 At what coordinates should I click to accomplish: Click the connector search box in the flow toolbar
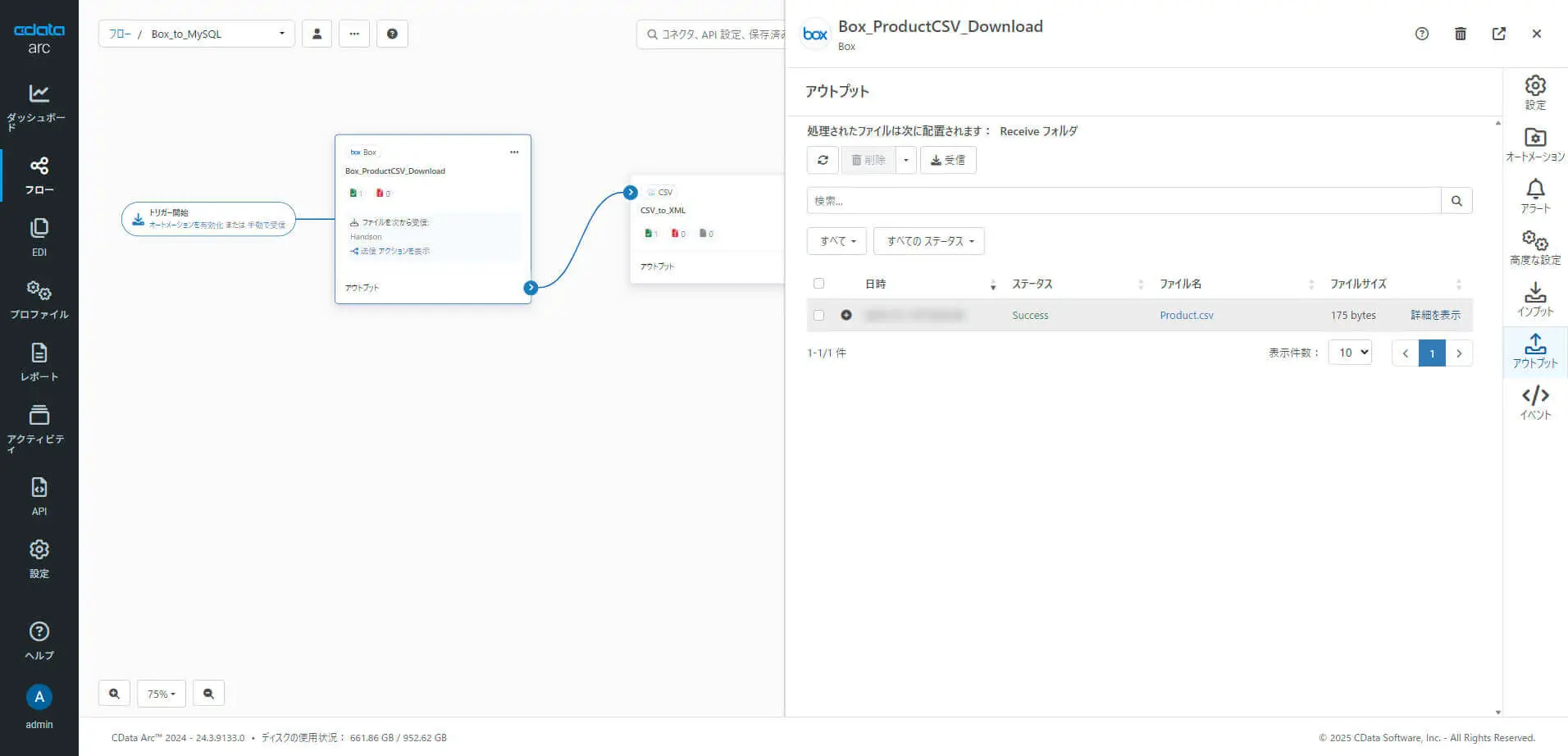click(x=711, y=34)
